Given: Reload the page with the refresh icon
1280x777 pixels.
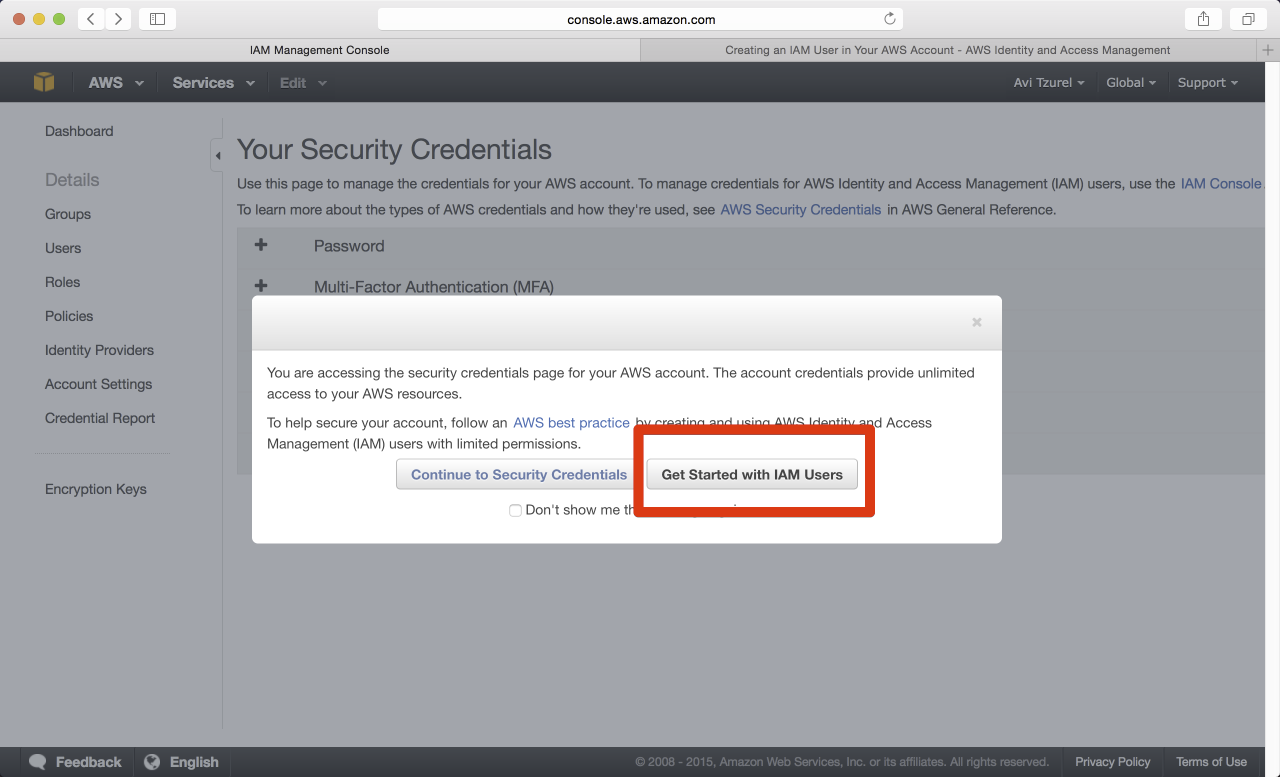Looking at the screenshot, I should (x=889, y=19).
